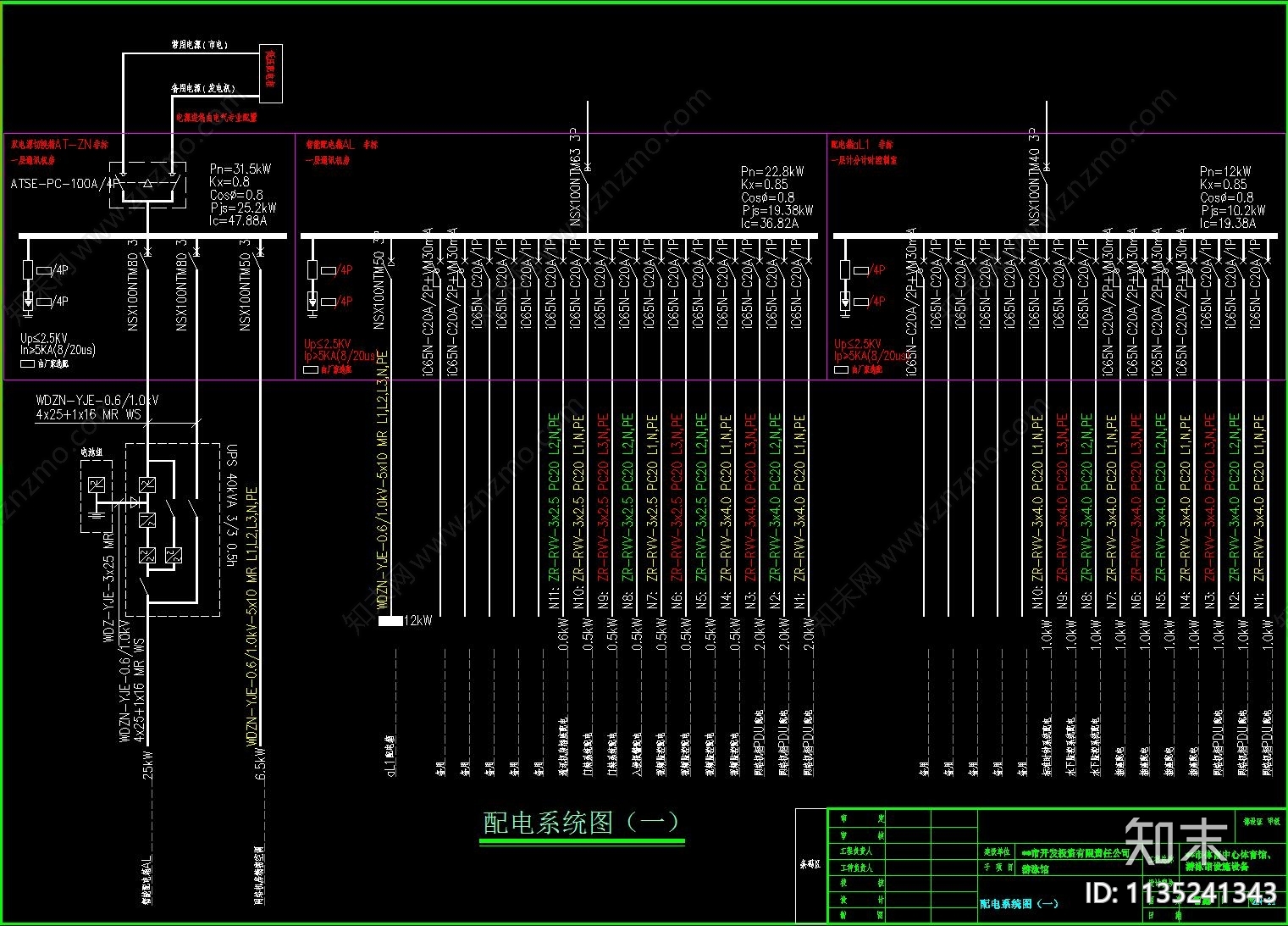Image resolution: width=1288 pixels, height=926 pixels.
Task: Select the Ic=36.82A text
Action: coord(770,224)
